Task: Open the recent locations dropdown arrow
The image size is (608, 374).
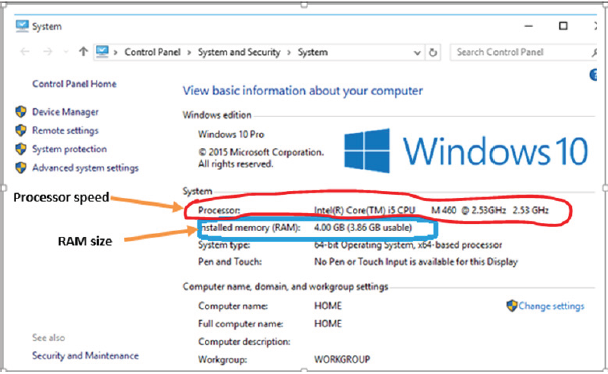Action: (x=66, y=52)
